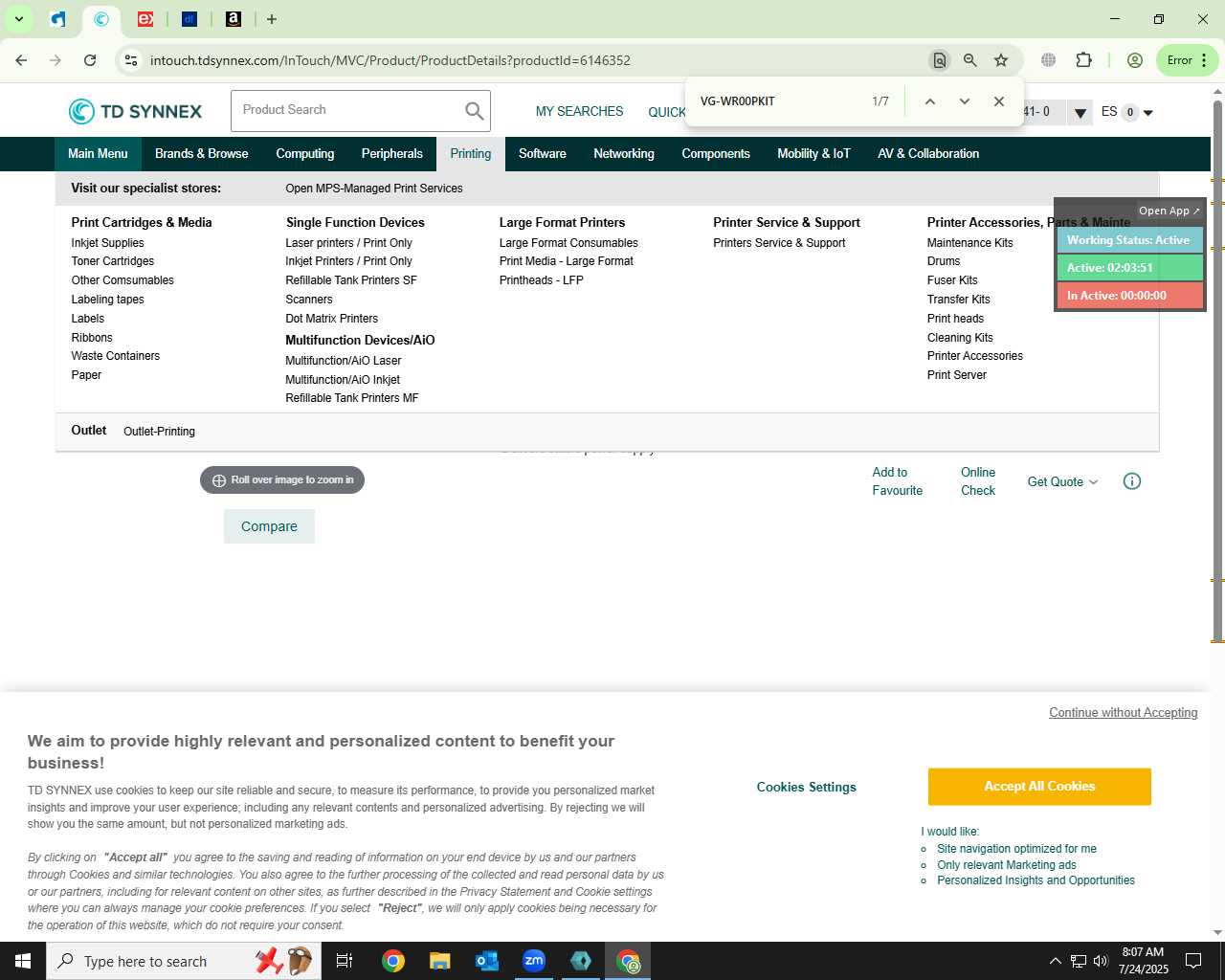1225x980 pixels.
Task: Click Continue without Accepting link
Action: point(1124,713)
